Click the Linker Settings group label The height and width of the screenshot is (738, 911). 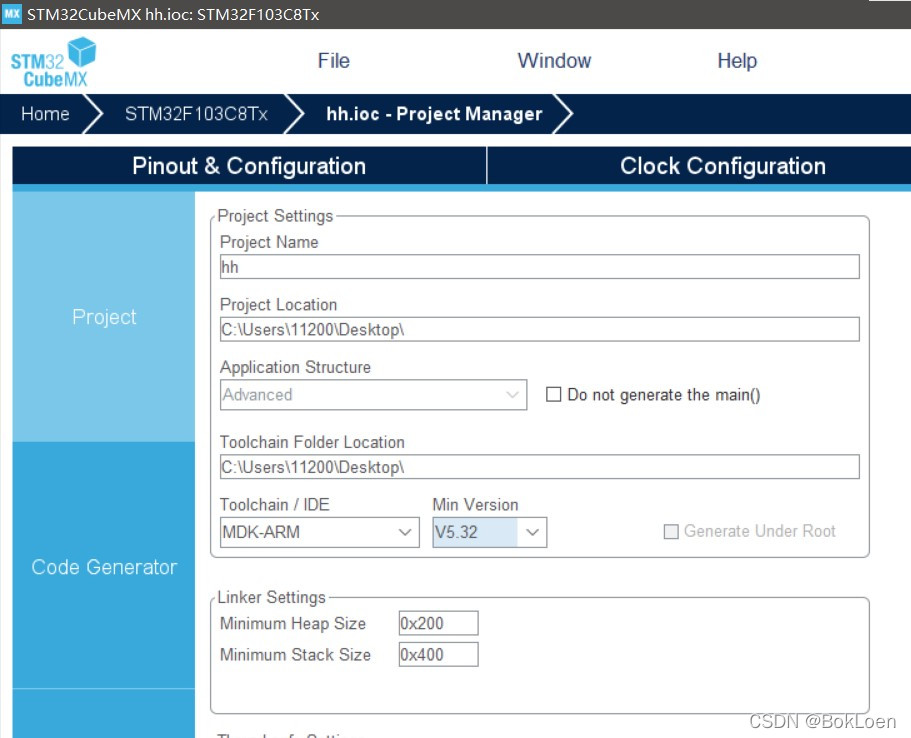pyautogui.click(x=271, y=597)
